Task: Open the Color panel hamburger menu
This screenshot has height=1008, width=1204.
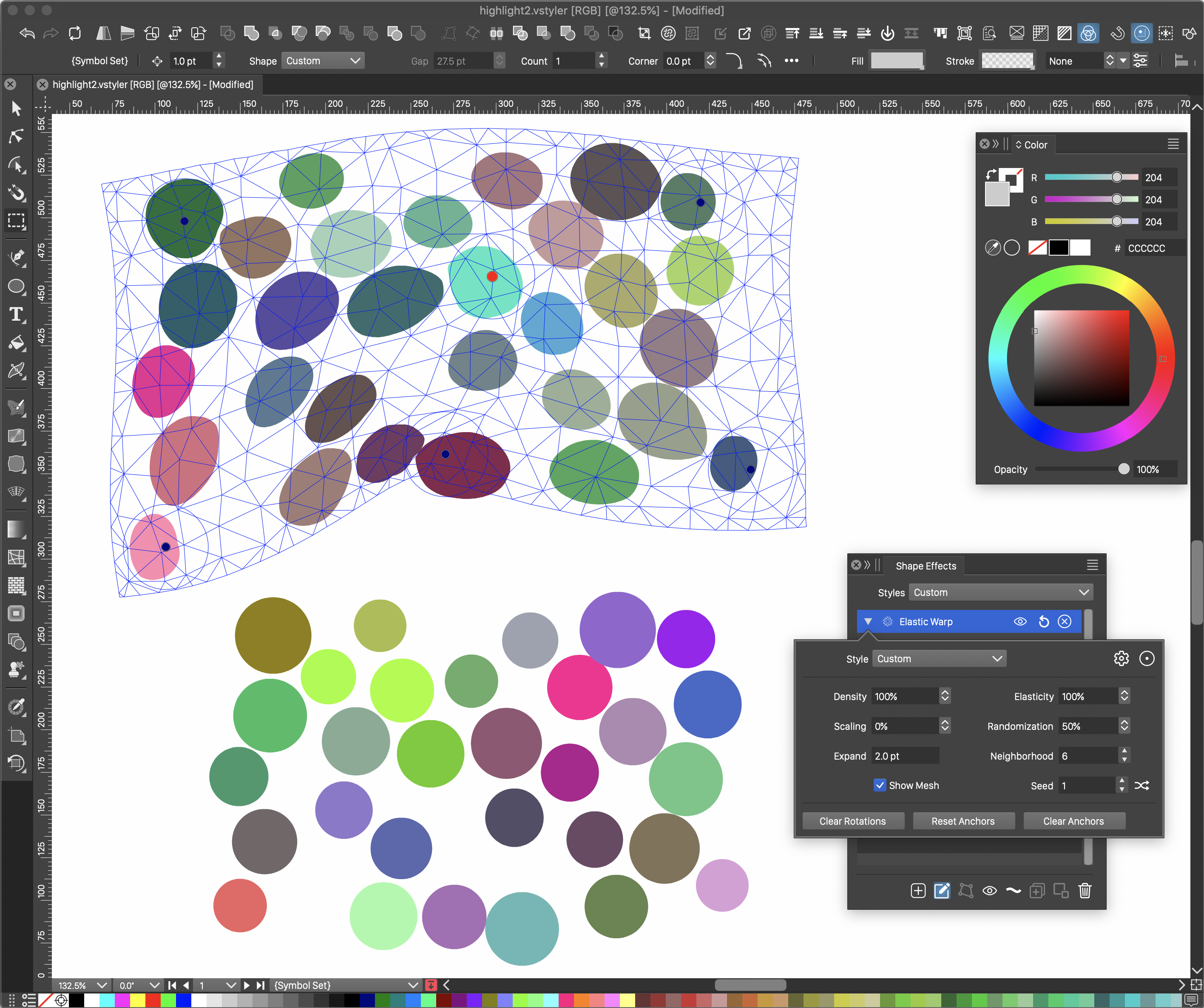Action: click(x=1173, y=144)
